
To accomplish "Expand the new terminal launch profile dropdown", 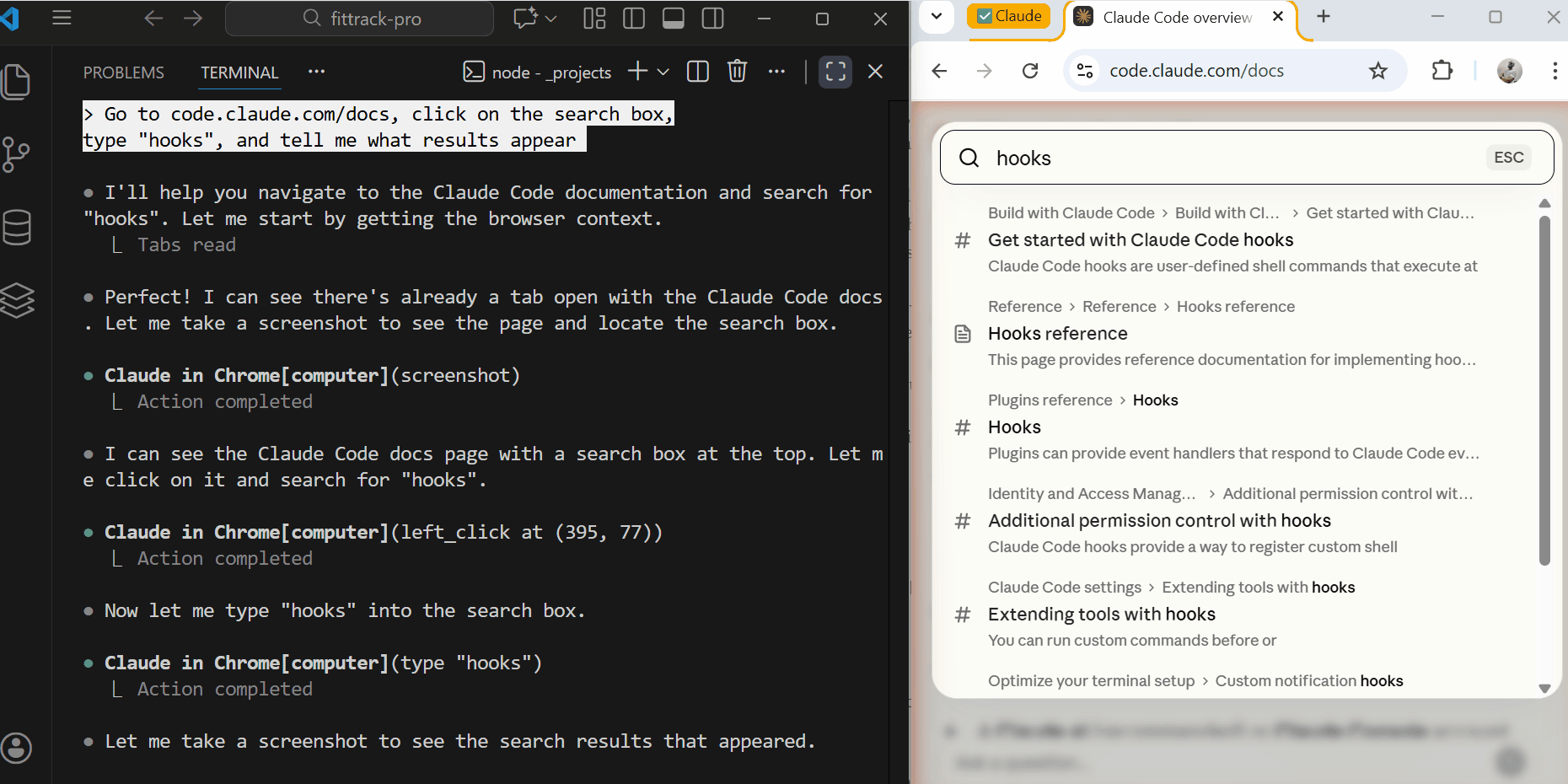I will tap(663, 72).
